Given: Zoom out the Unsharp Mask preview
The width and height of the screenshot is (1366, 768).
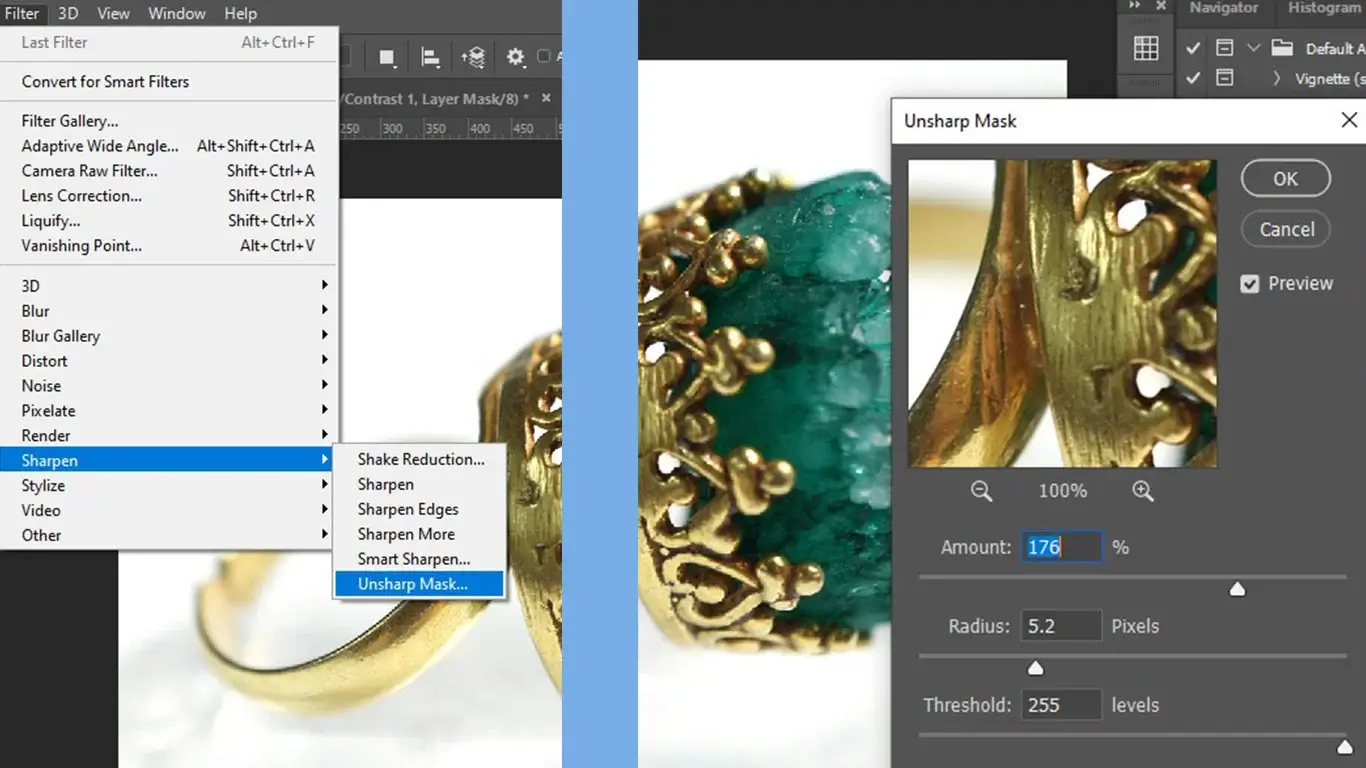Looking at the screenshot, I should [x=981, y=491].
